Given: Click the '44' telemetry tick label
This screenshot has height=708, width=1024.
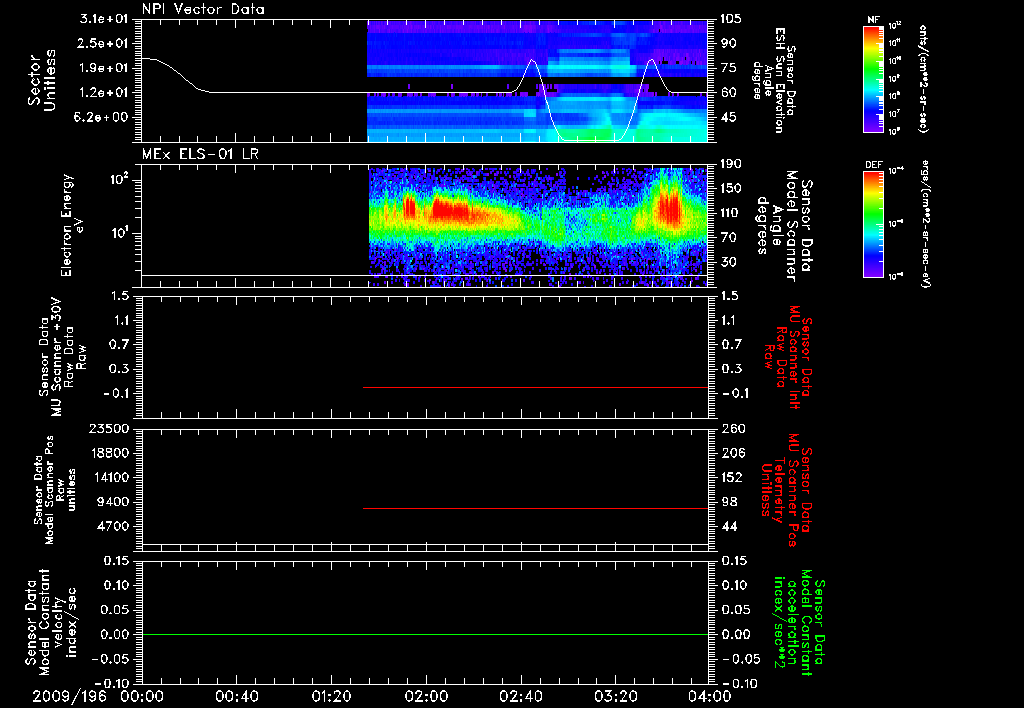Looking at the screenshot, I should (x=728, y=526).
